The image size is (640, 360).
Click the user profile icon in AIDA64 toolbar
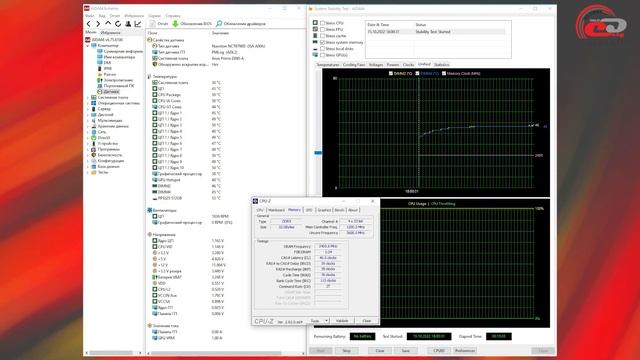[x=128, y=24]
